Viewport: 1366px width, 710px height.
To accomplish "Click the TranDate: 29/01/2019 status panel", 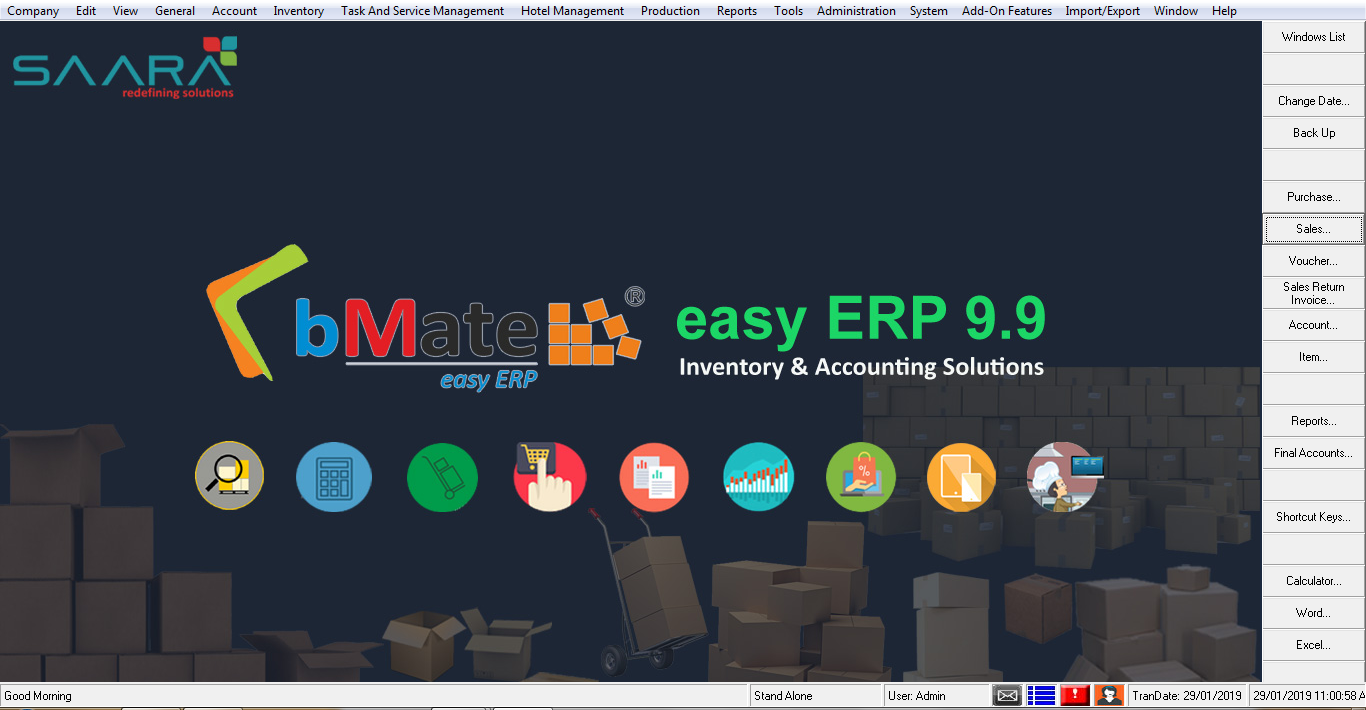I will 1187,696.
